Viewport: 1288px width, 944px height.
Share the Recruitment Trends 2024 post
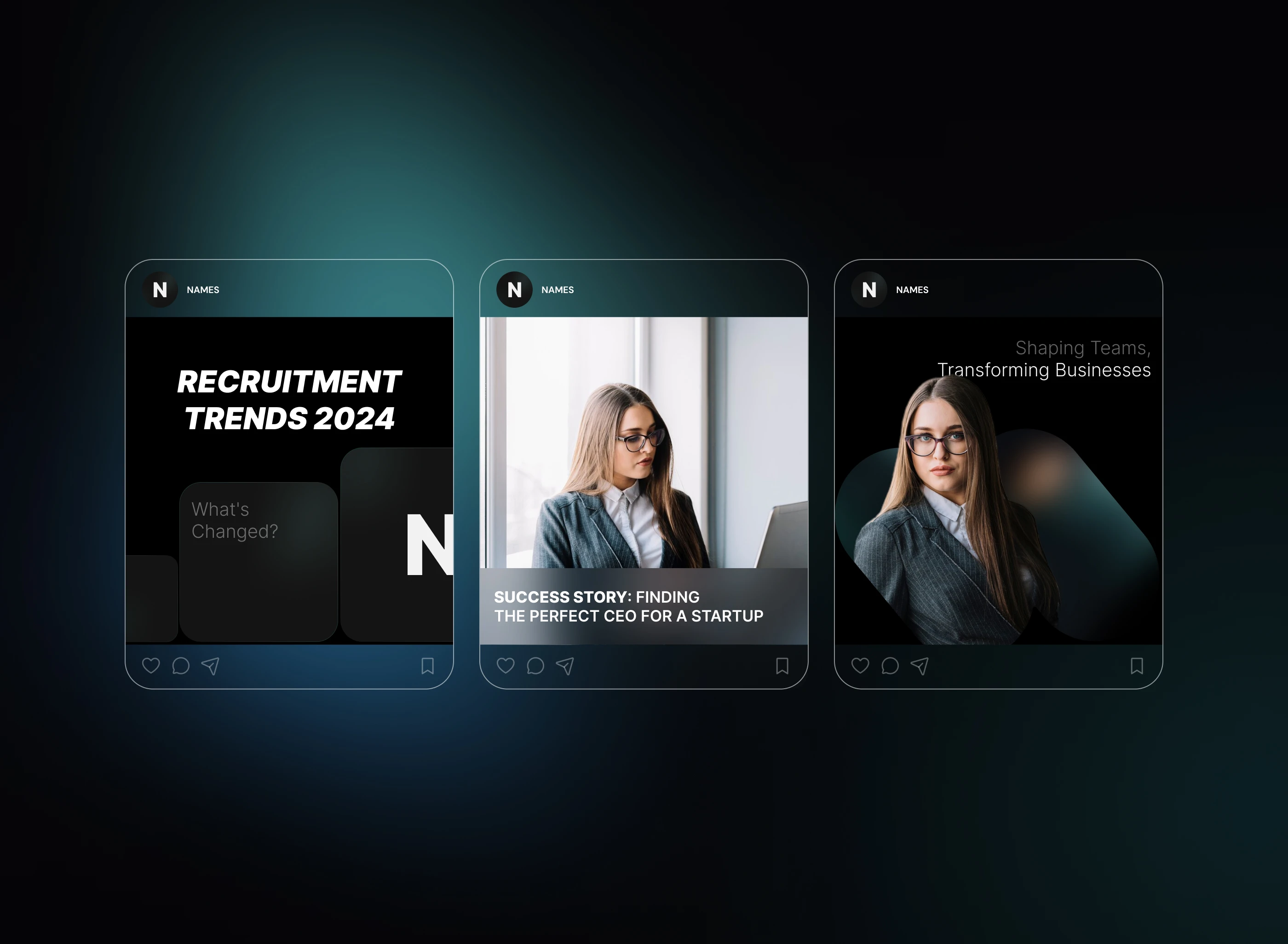[210, 666]
